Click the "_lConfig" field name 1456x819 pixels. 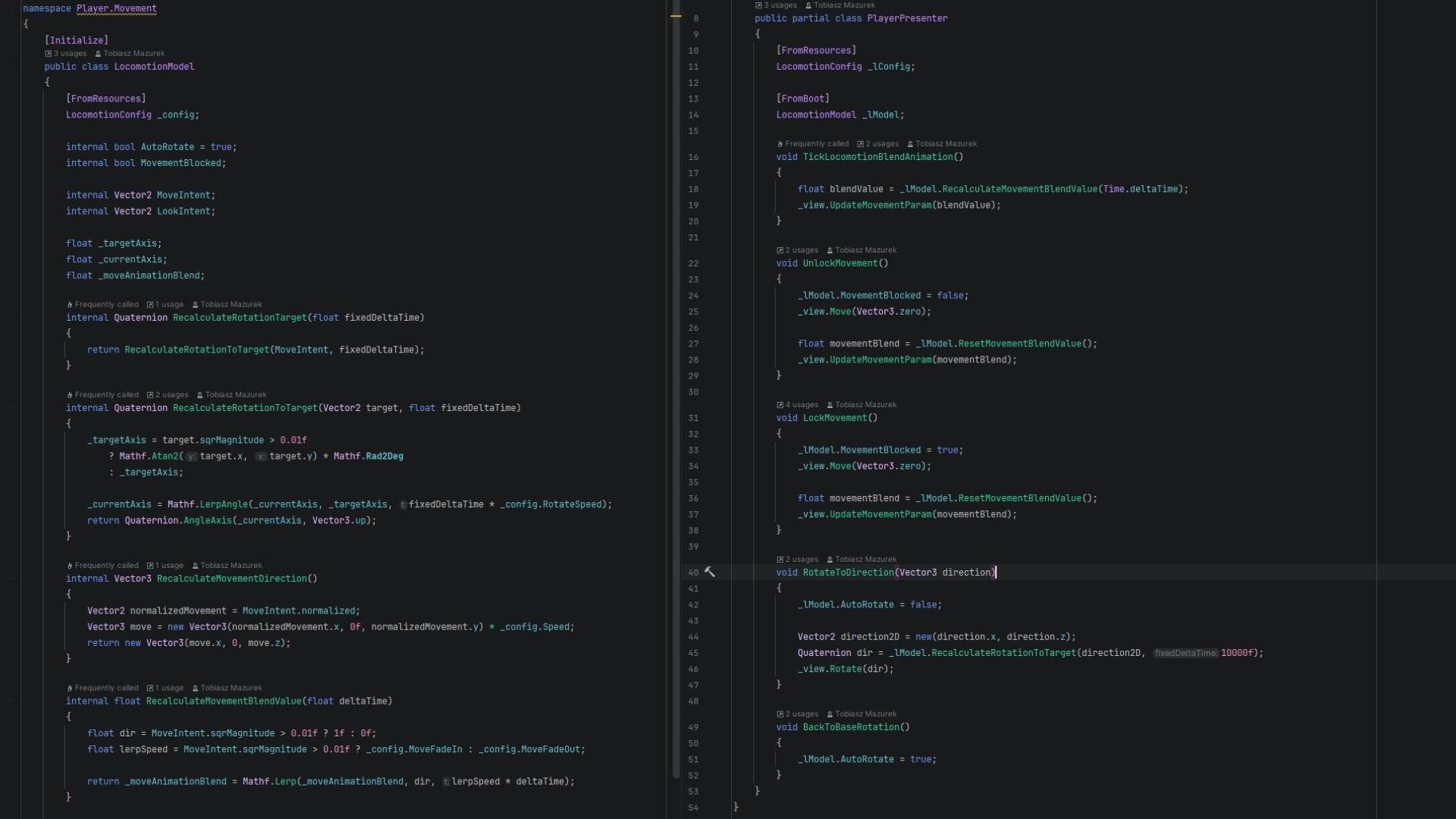pos(889,67)
